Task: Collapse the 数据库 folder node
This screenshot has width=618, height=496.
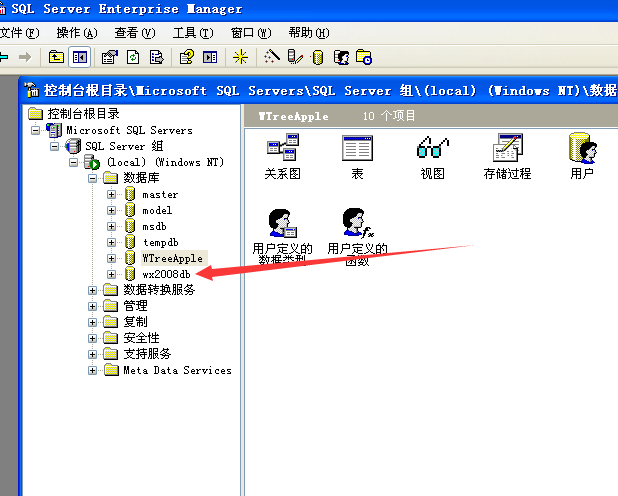Action: (x=92, y=178)
